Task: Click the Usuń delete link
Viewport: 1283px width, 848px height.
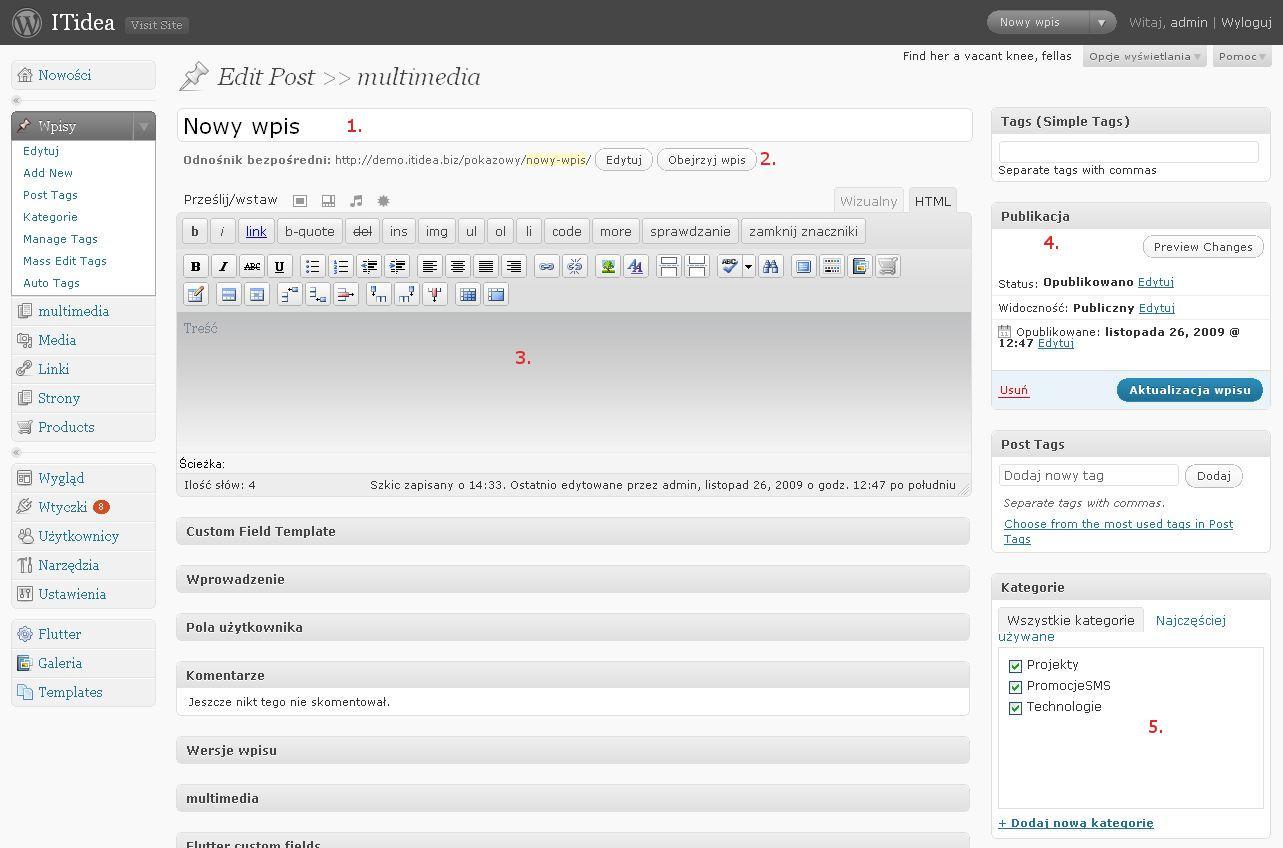Action: pos(1014,390)
